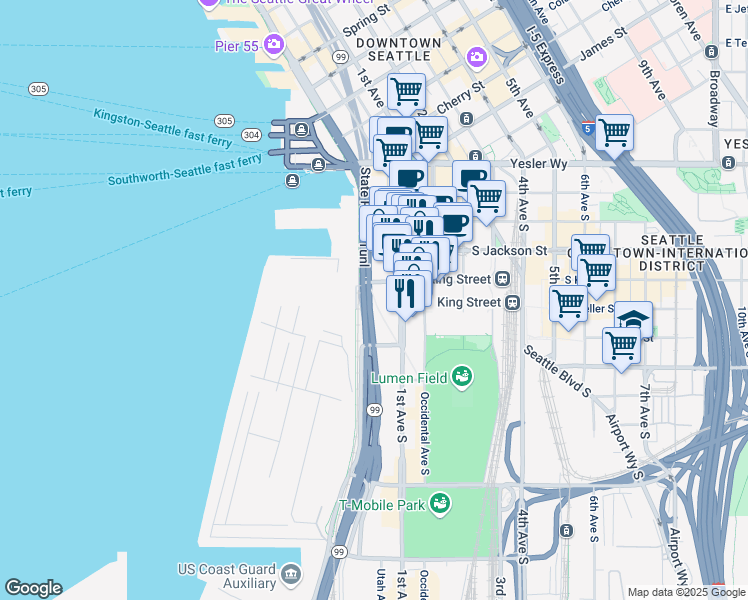The width and height of the screenshot is (748, 600).
Task: Click the Occidental Ave S label
Action: [x=425, y=434]
